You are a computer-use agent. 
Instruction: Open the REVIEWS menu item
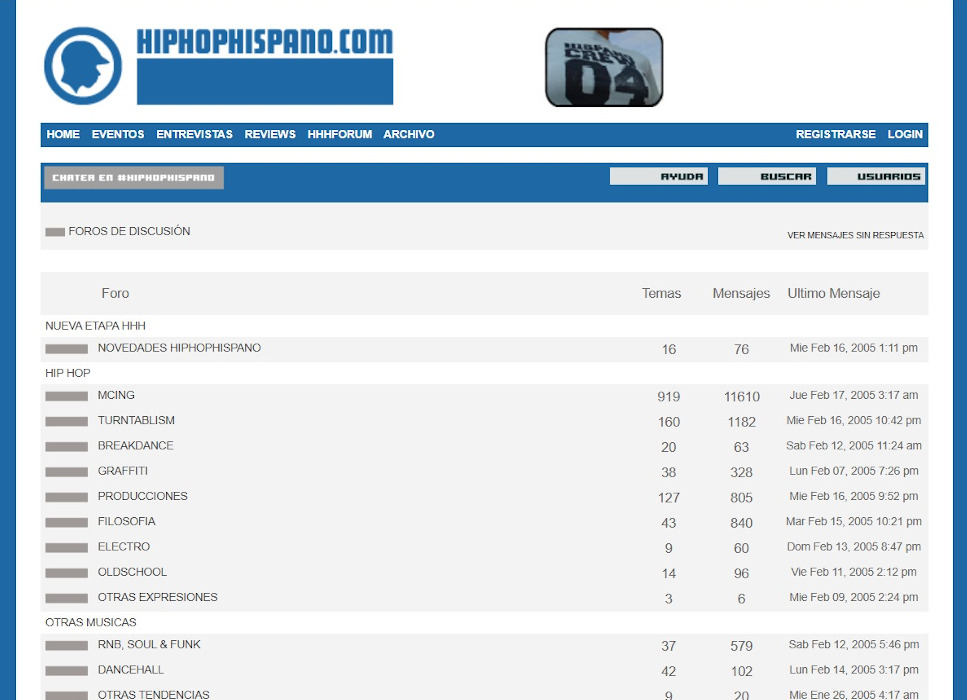(x=270, y=134)
